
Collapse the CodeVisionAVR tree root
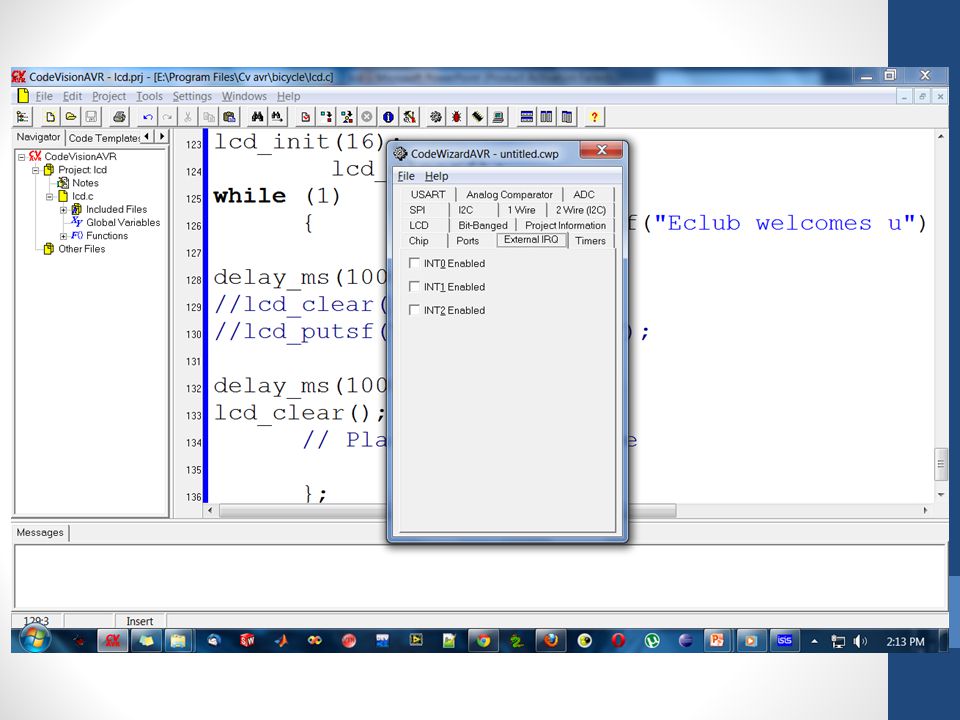(x=21, y=157)
